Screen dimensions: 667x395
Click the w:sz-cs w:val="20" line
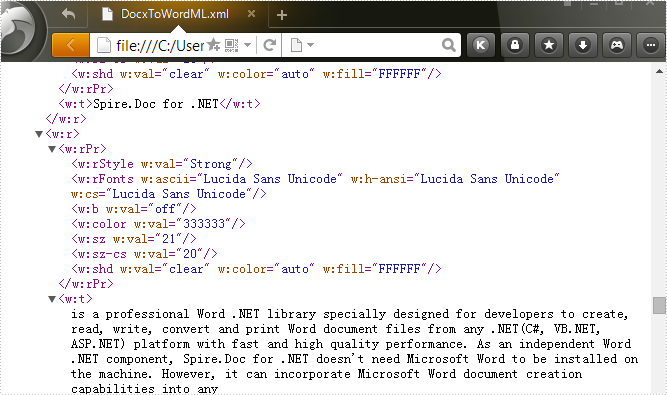(x=144, y=254)
